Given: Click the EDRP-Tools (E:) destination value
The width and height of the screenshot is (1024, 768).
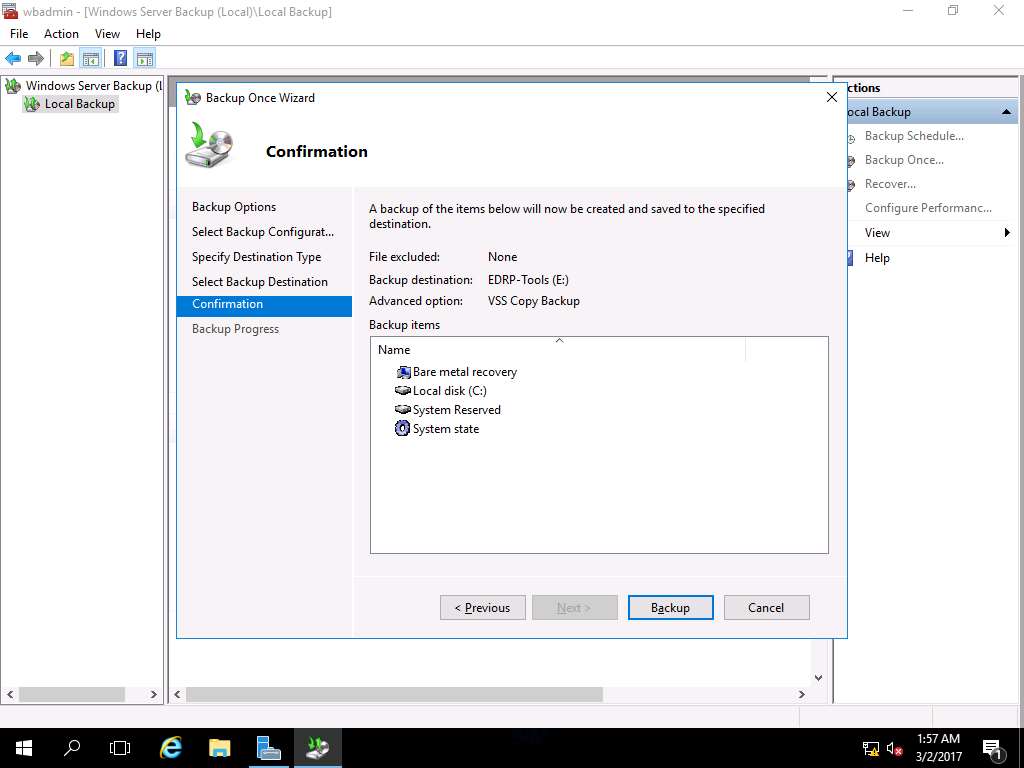Looking at the screenshot, I should 528,280.
